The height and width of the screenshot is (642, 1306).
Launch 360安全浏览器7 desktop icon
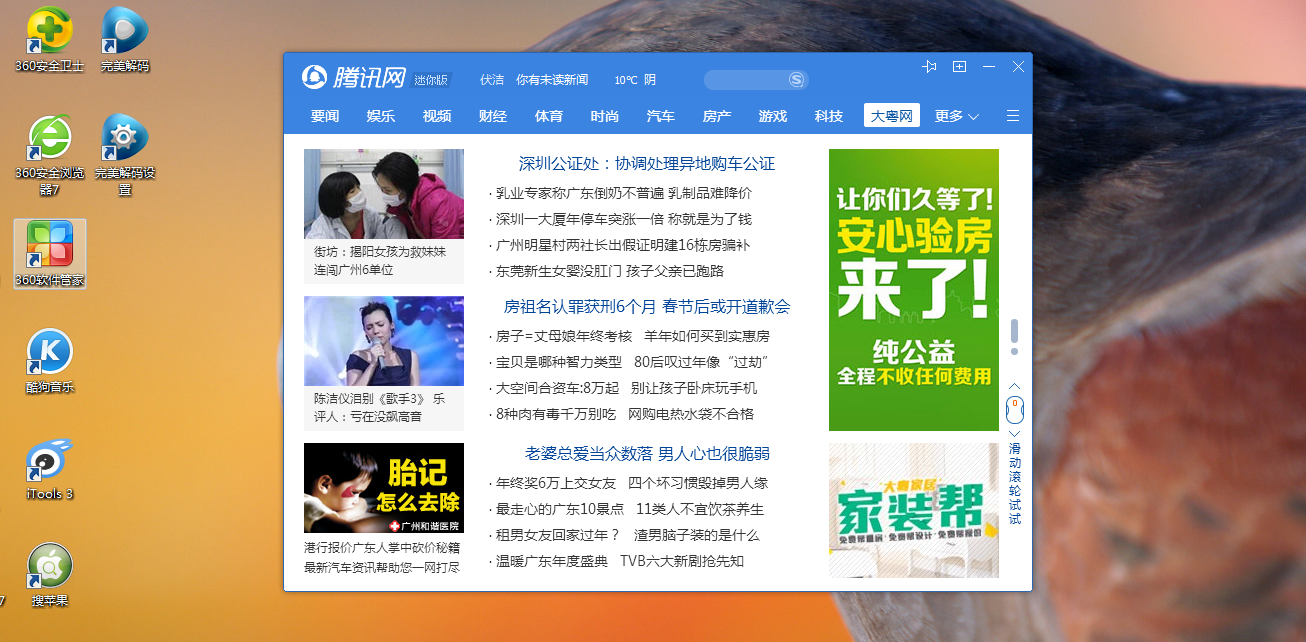point(50,155)
